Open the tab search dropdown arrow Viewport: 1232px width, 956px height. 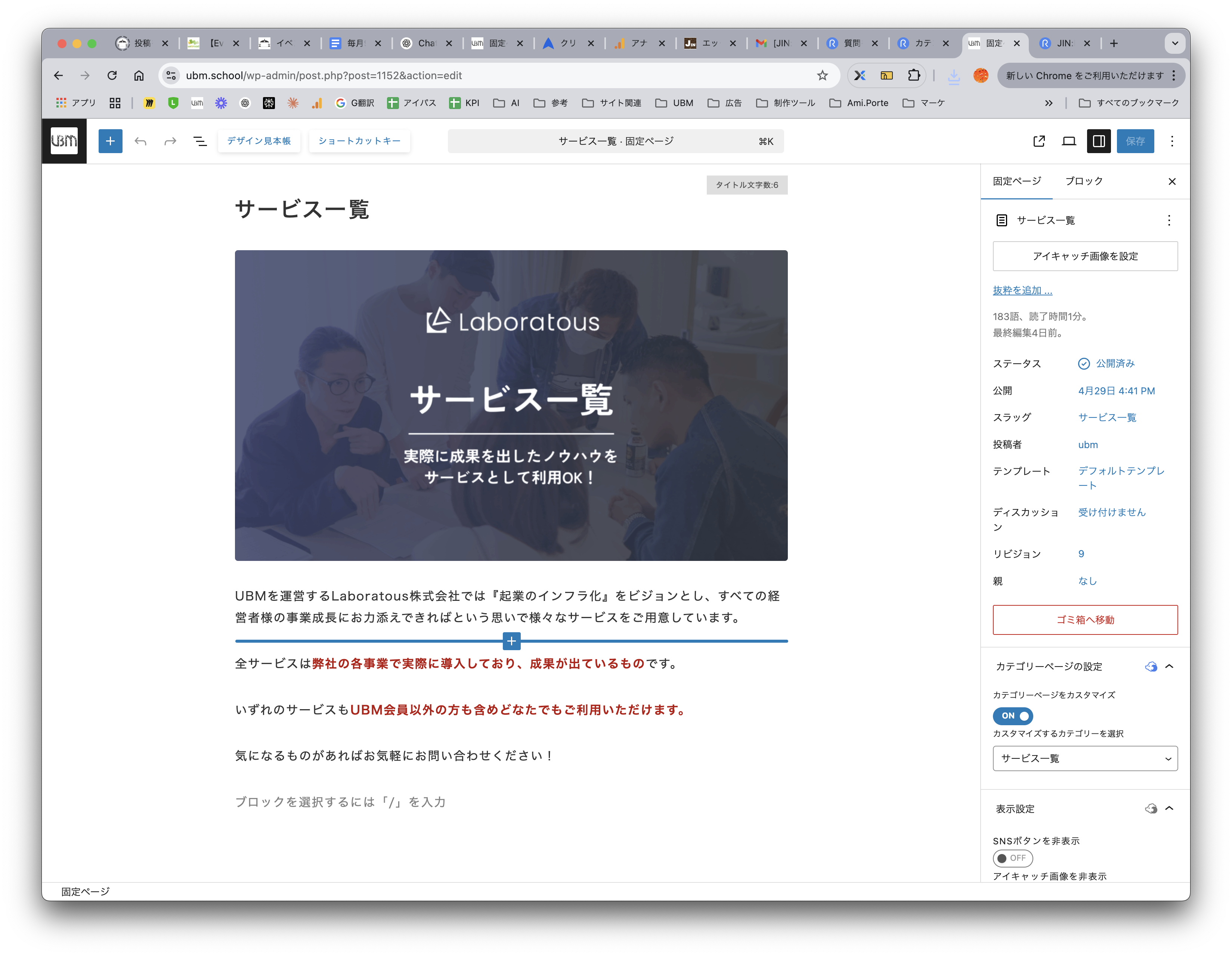coord(1174,43)
